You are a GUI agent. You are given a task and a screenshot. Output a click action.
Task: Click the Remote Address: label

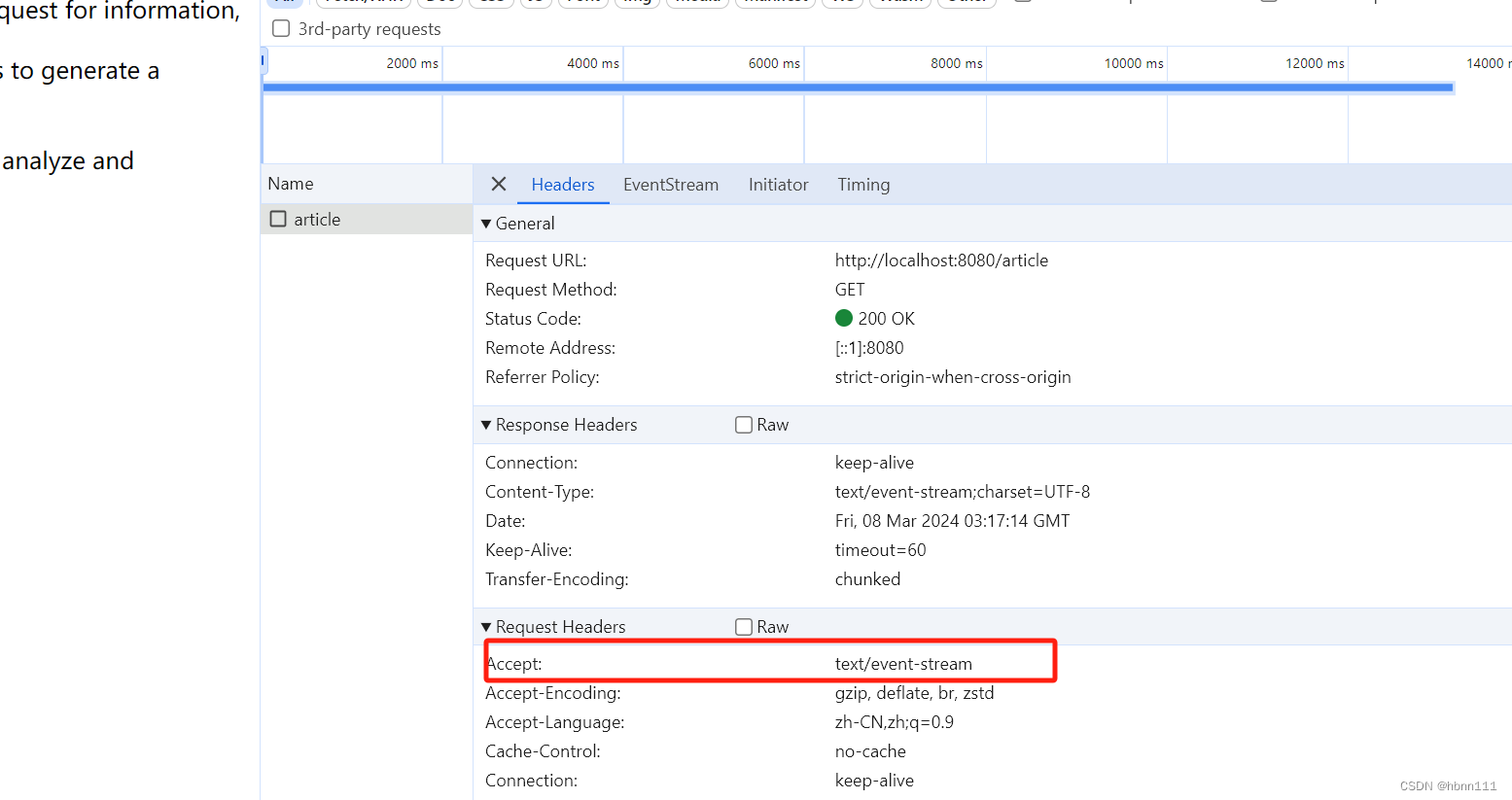click(550, 348)
